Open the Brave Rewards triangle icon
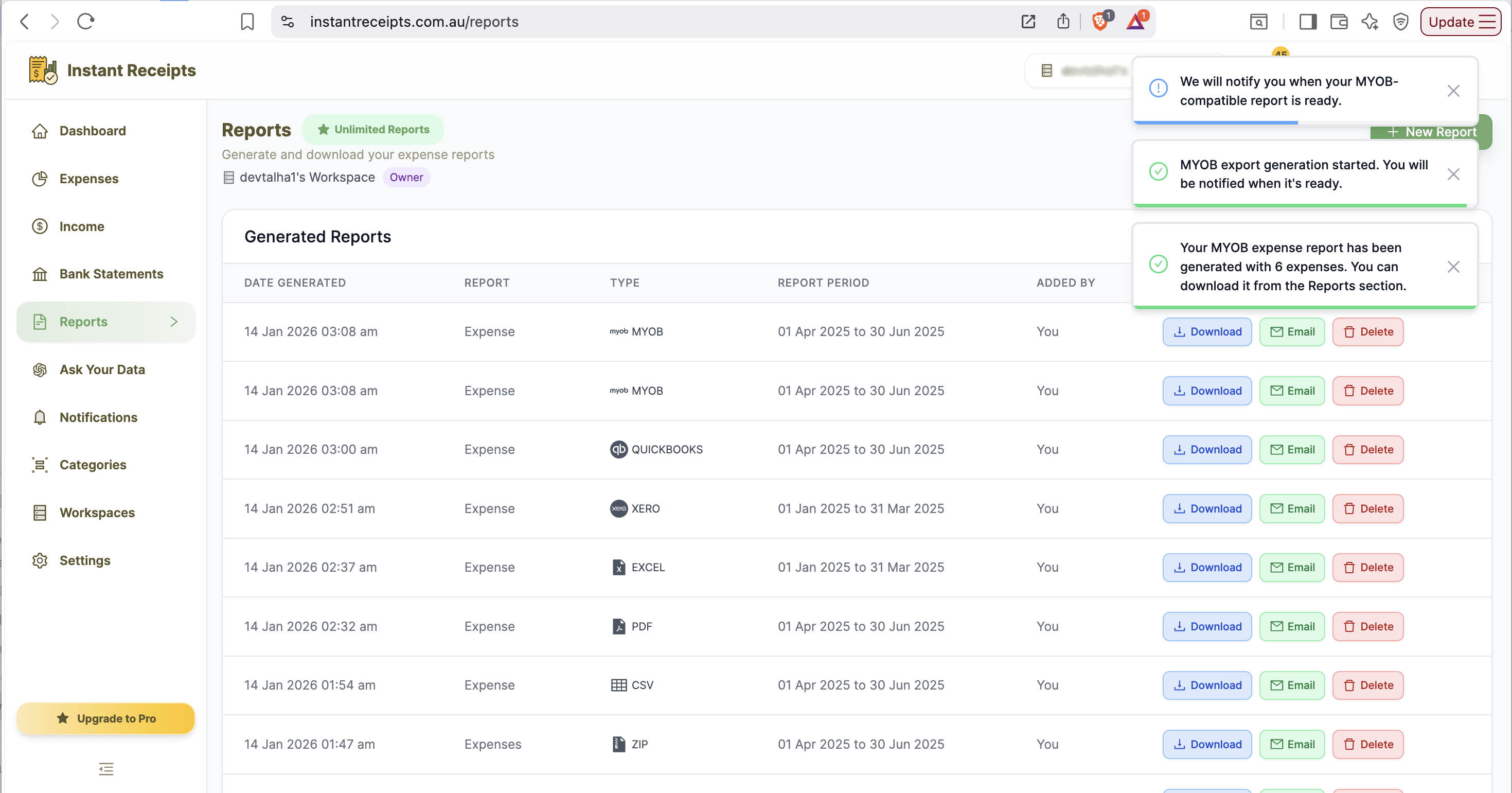This screenshot has height=793, width=1512. click(x=1136, y=21)
